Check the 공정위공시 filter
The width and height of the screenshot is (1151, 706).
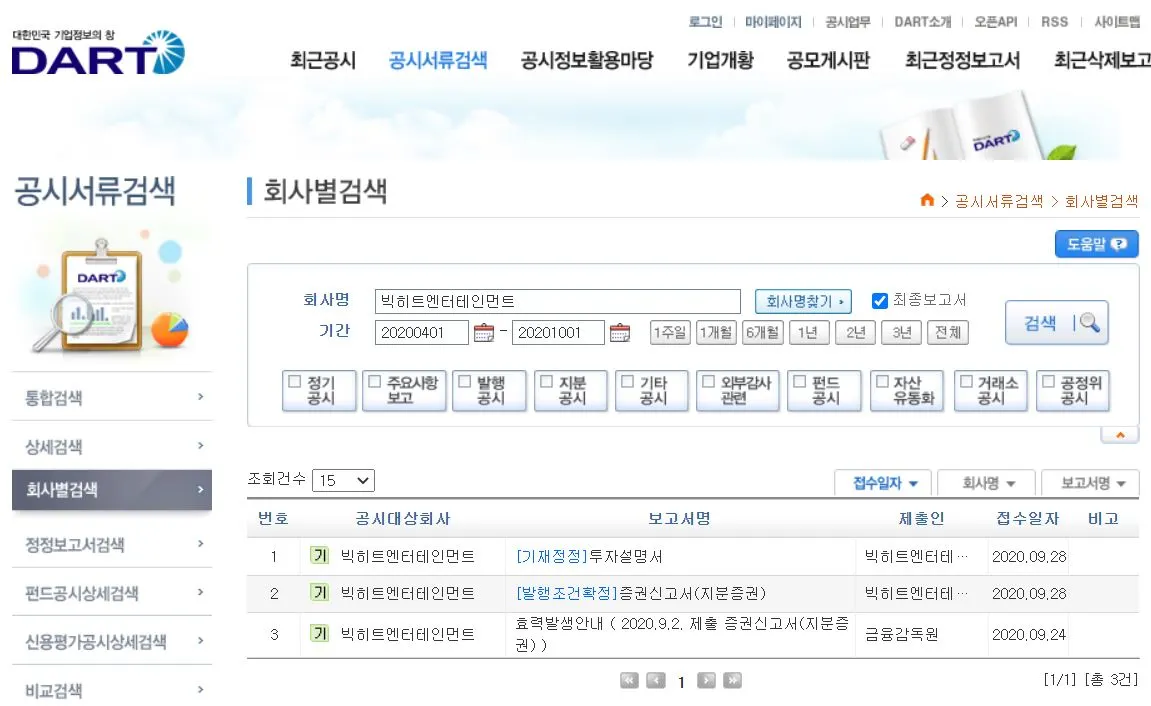click(1049, 382)
